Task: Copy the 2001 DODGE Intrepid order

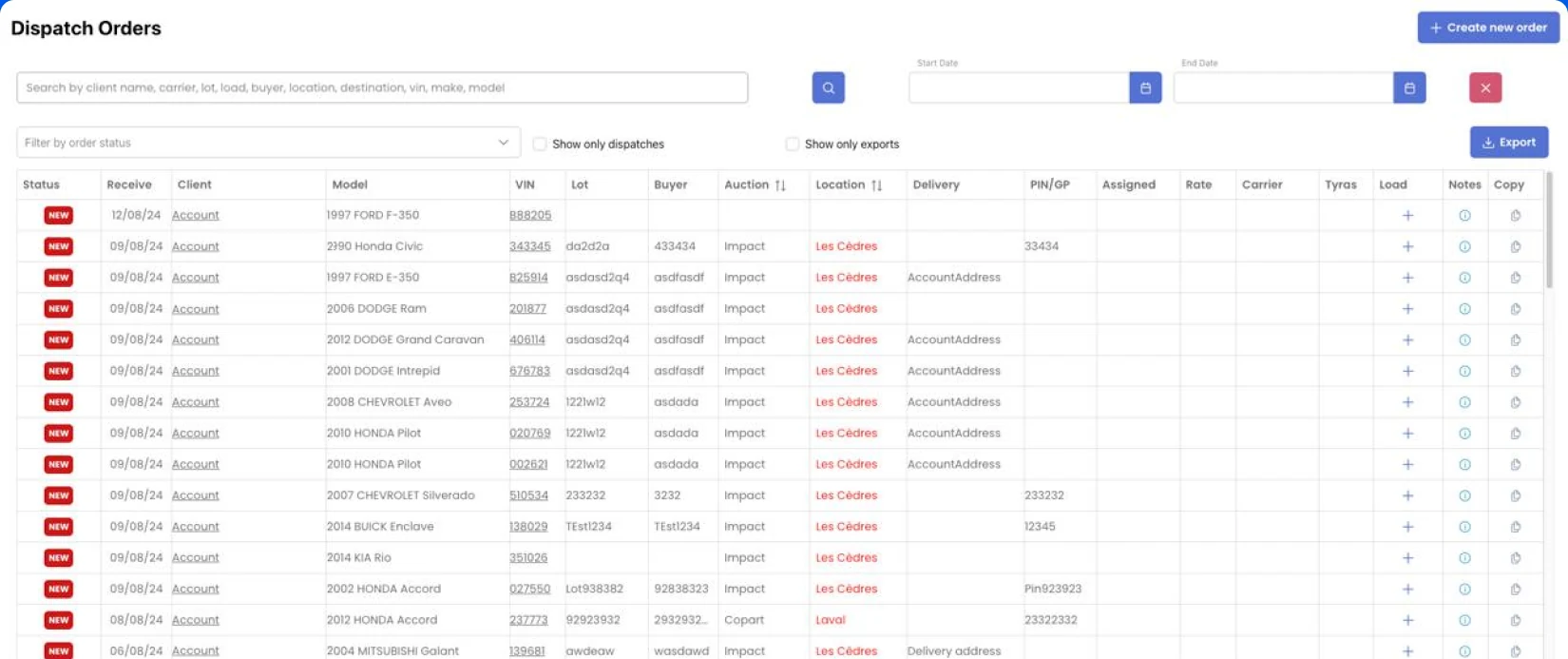Action: click(x=1515, y=372)
